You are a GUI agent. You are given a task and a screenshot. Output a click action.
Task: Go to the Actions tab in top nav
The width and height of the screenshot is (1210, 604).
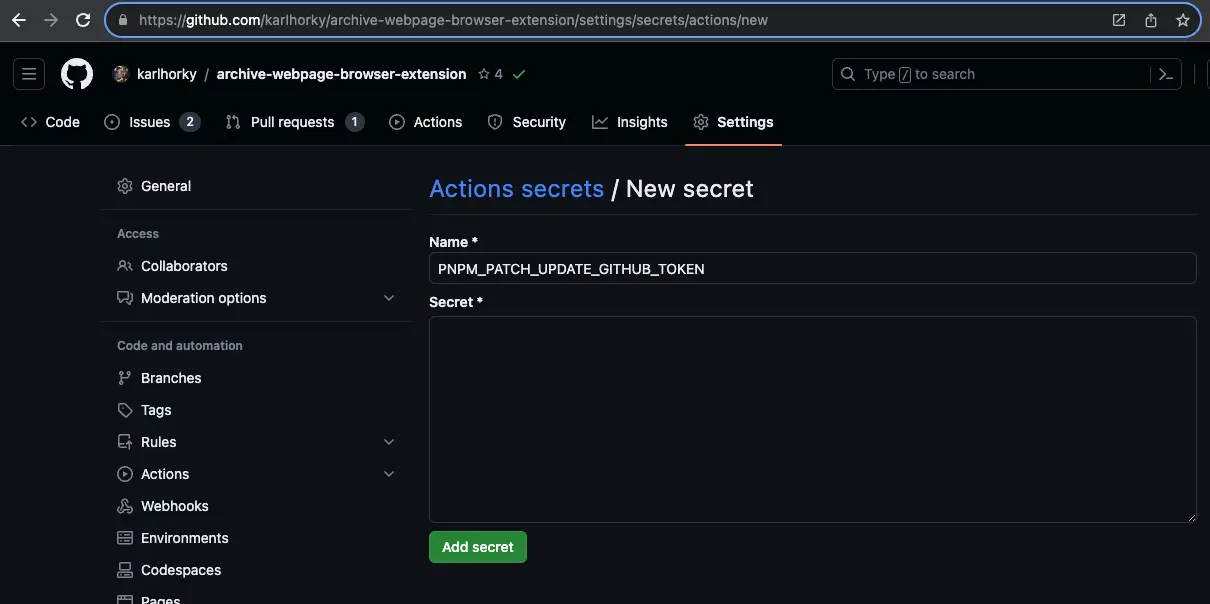tap(425, 122)
